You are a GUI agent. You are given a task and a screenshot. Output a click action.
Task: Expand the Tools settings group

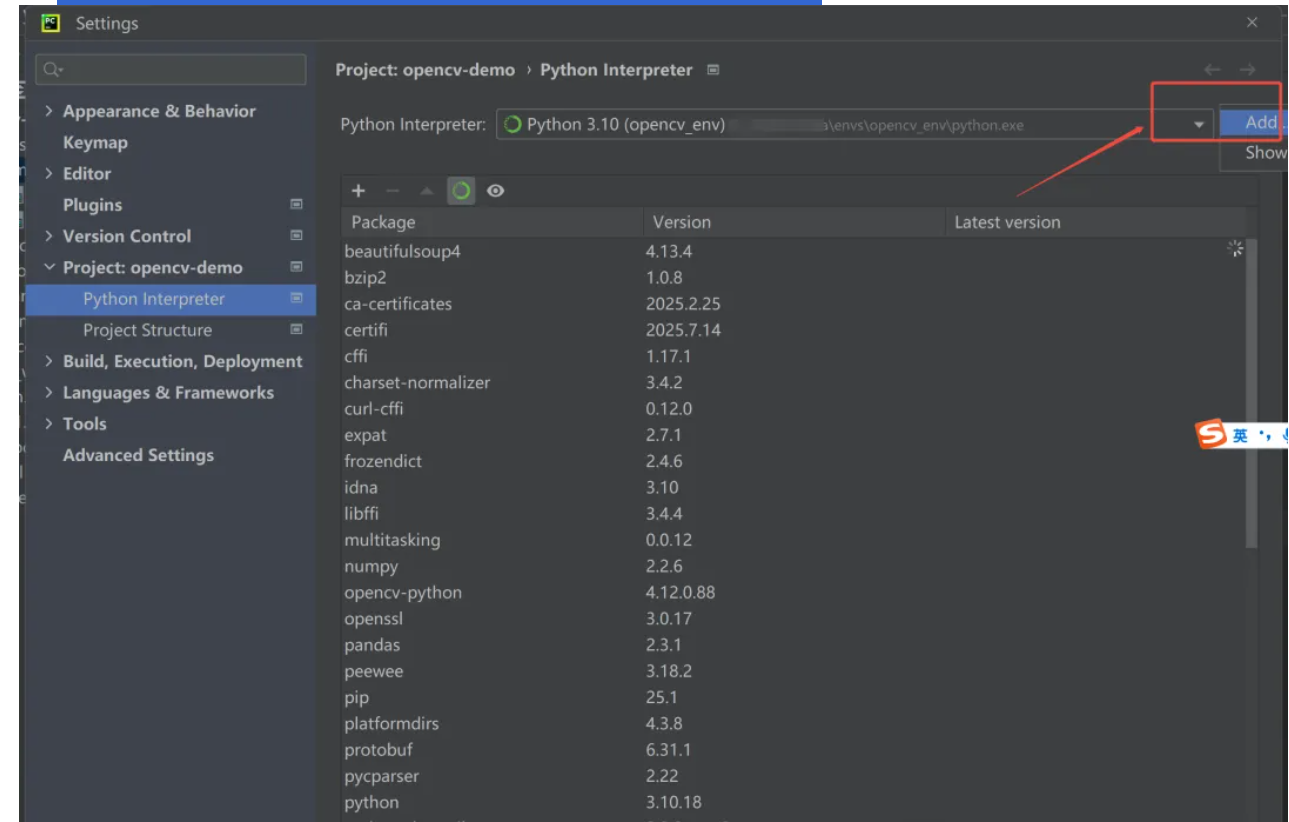[49, 424]
